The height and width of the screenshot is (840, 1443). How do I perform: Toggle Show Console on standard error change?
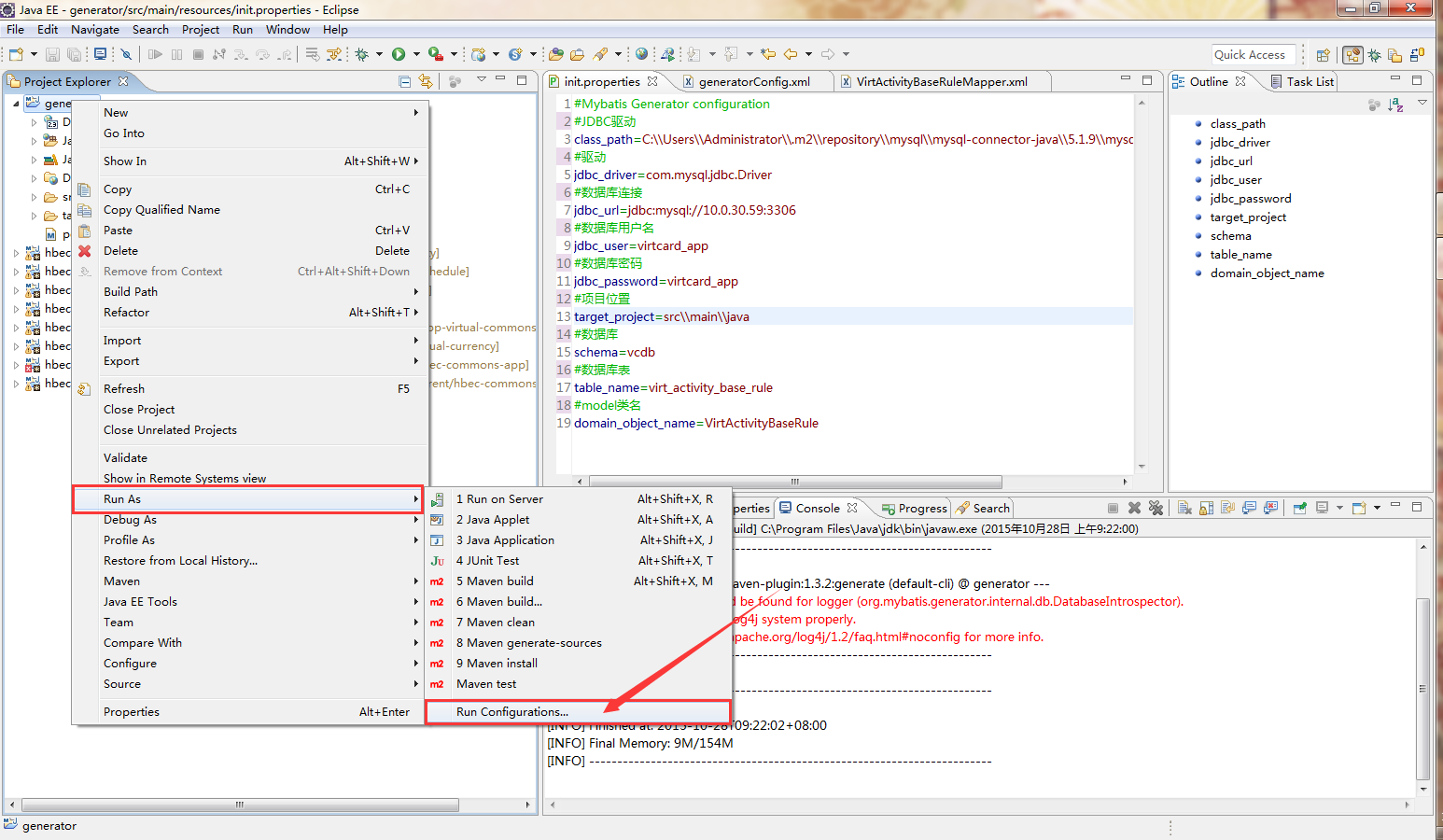click(1271, 508)
